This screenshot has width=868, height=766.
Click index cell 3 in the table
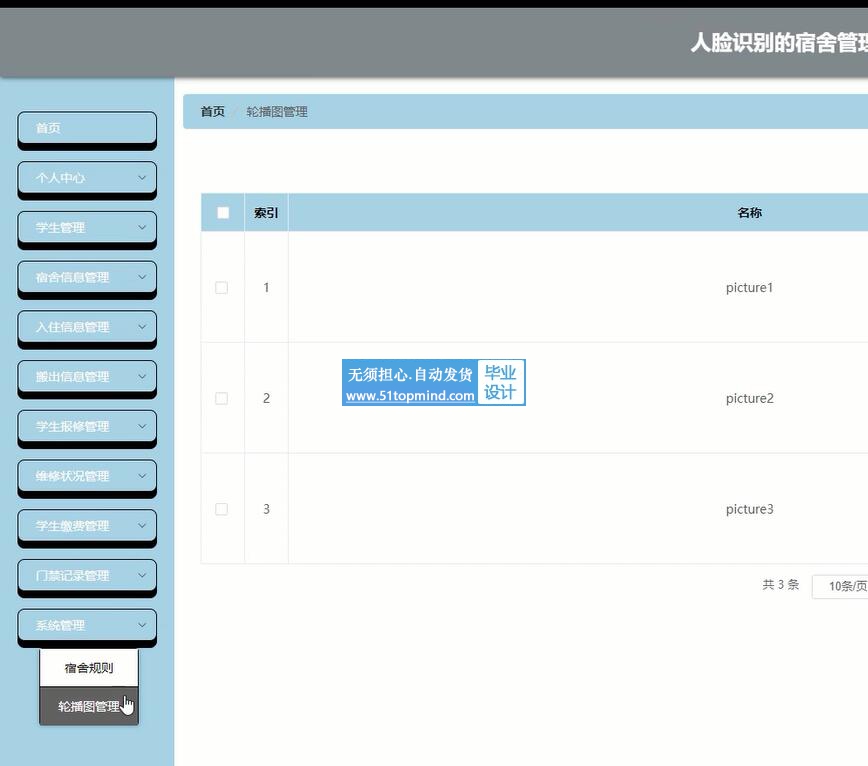tap(266, 509)
